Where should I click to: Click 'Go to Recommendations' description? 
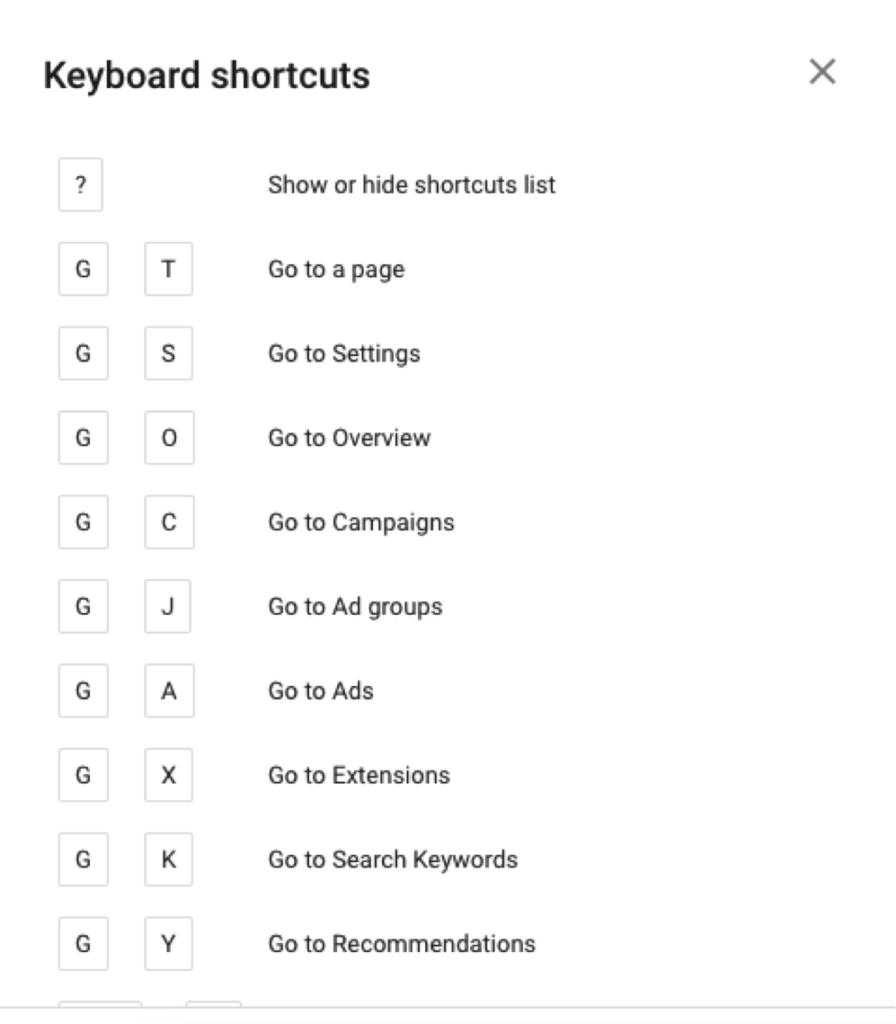[x=402, y=944]
